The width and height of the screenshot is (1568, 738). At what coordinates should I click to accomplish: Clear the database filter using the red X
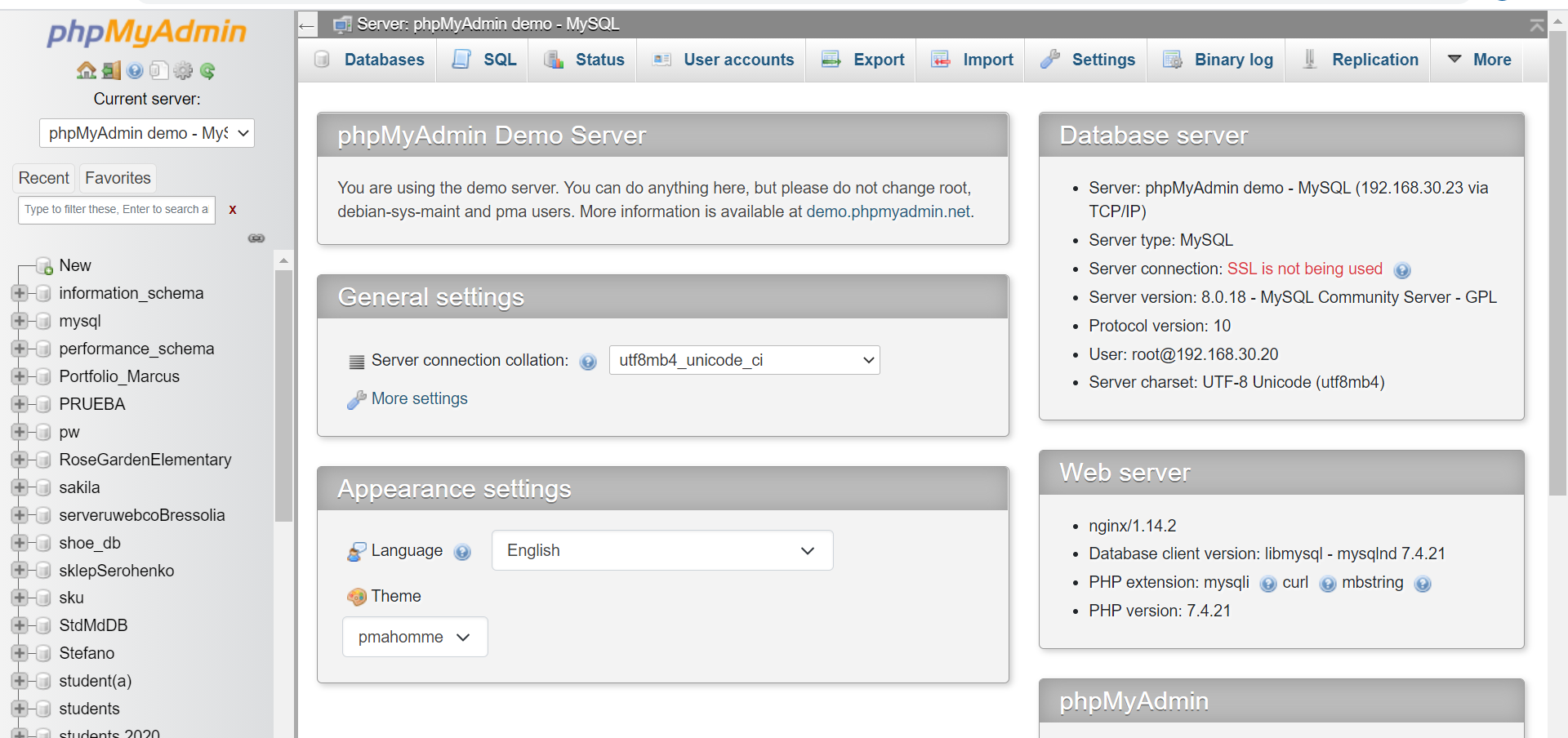click(x=233, y=210)
